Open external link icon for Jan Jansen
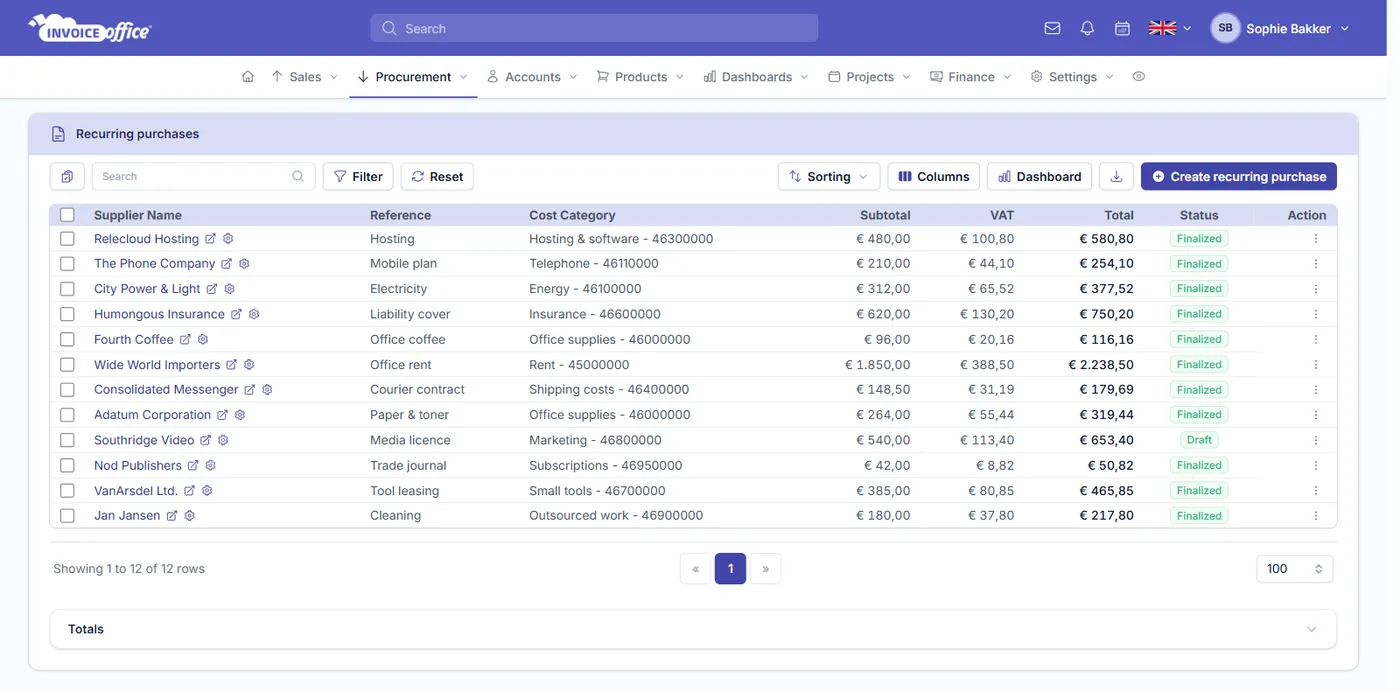 [171, 516]
